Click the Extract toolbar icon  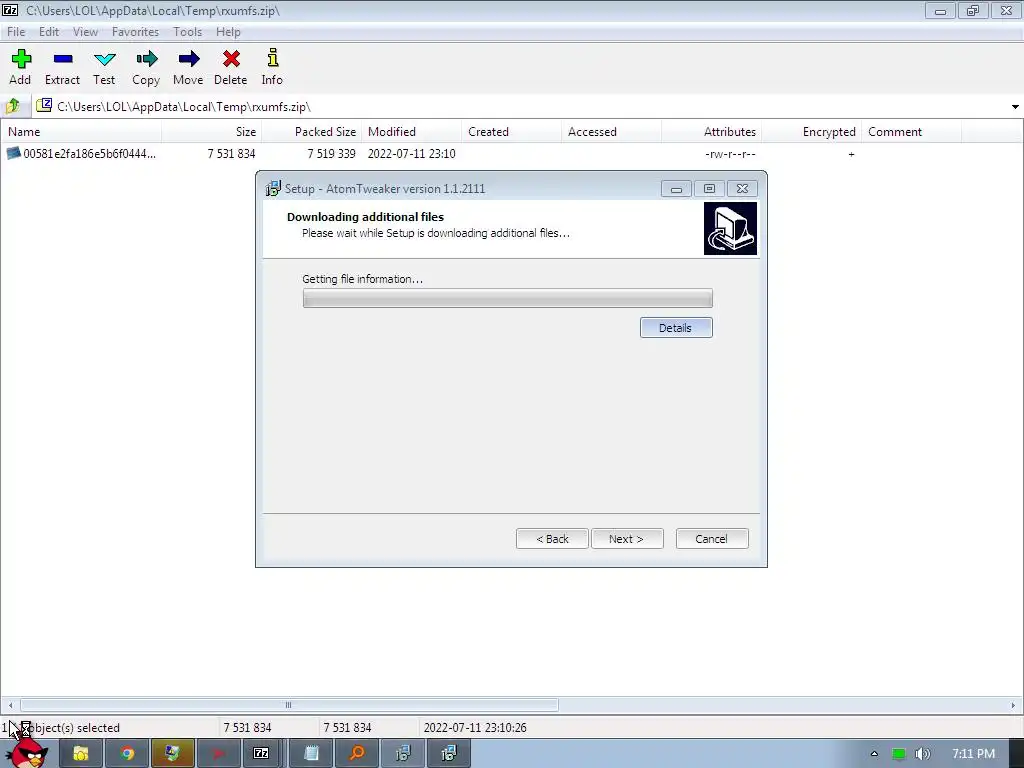pos(63,59)
